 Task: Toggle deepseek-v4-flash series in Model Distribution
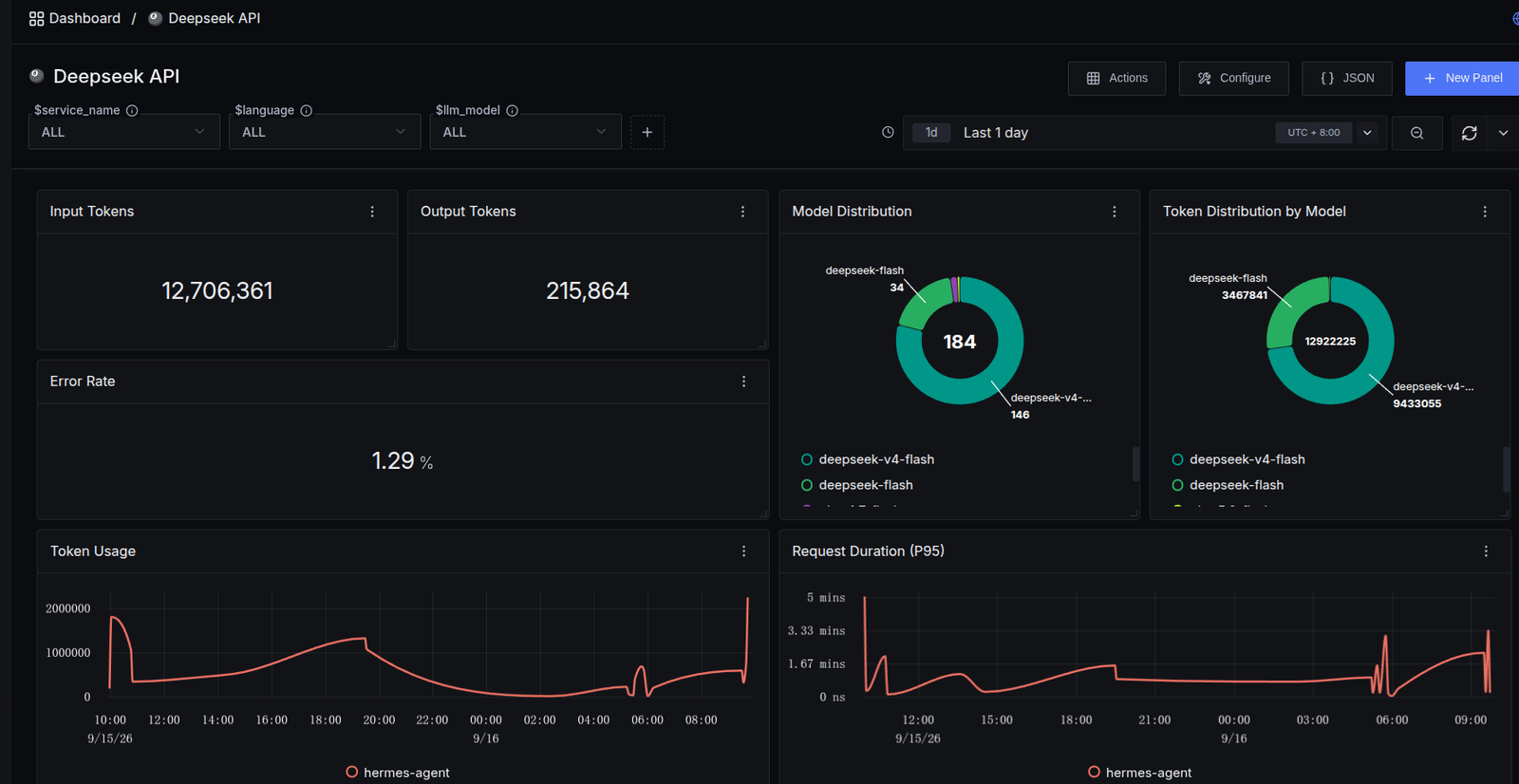pyautogui.click(x=867, y=459)
